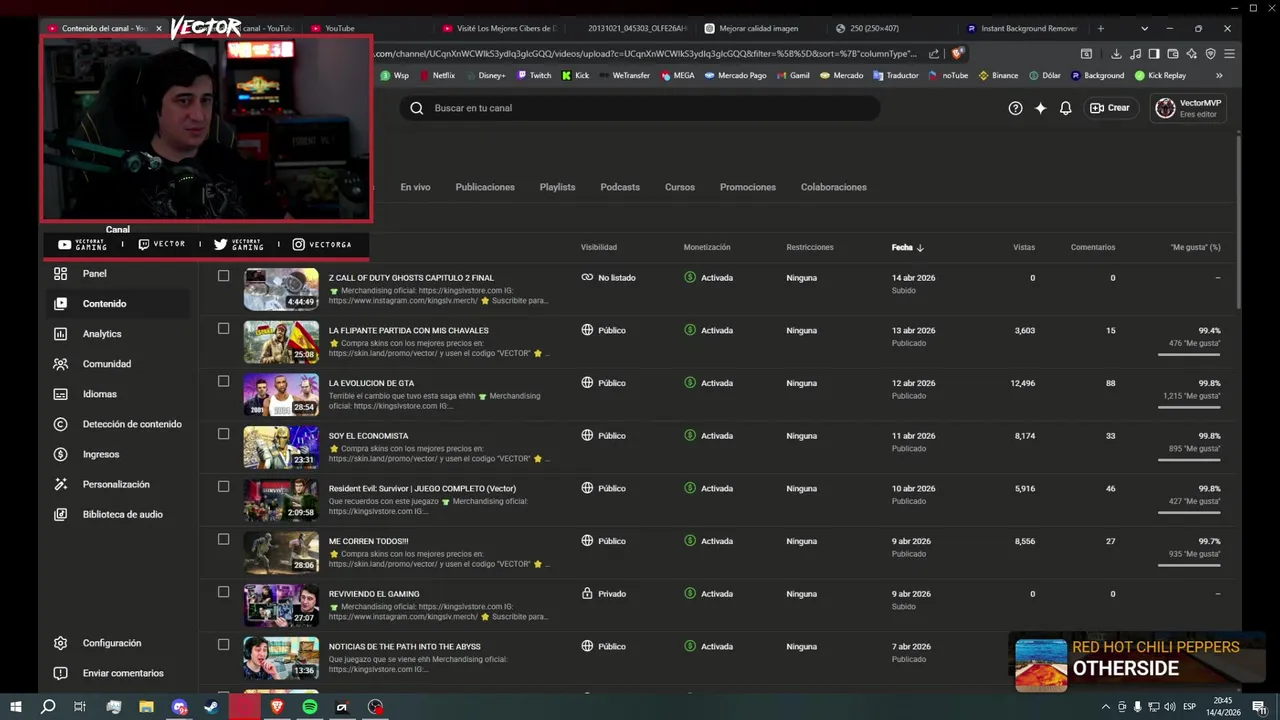Open Personalización wand icon in sidebar

pos(61,484)
